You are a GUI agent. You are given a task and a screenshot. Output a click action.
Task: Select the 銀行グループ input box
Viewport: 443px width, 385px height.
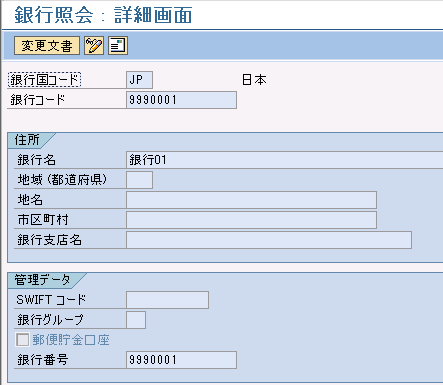tap(136, 320)
